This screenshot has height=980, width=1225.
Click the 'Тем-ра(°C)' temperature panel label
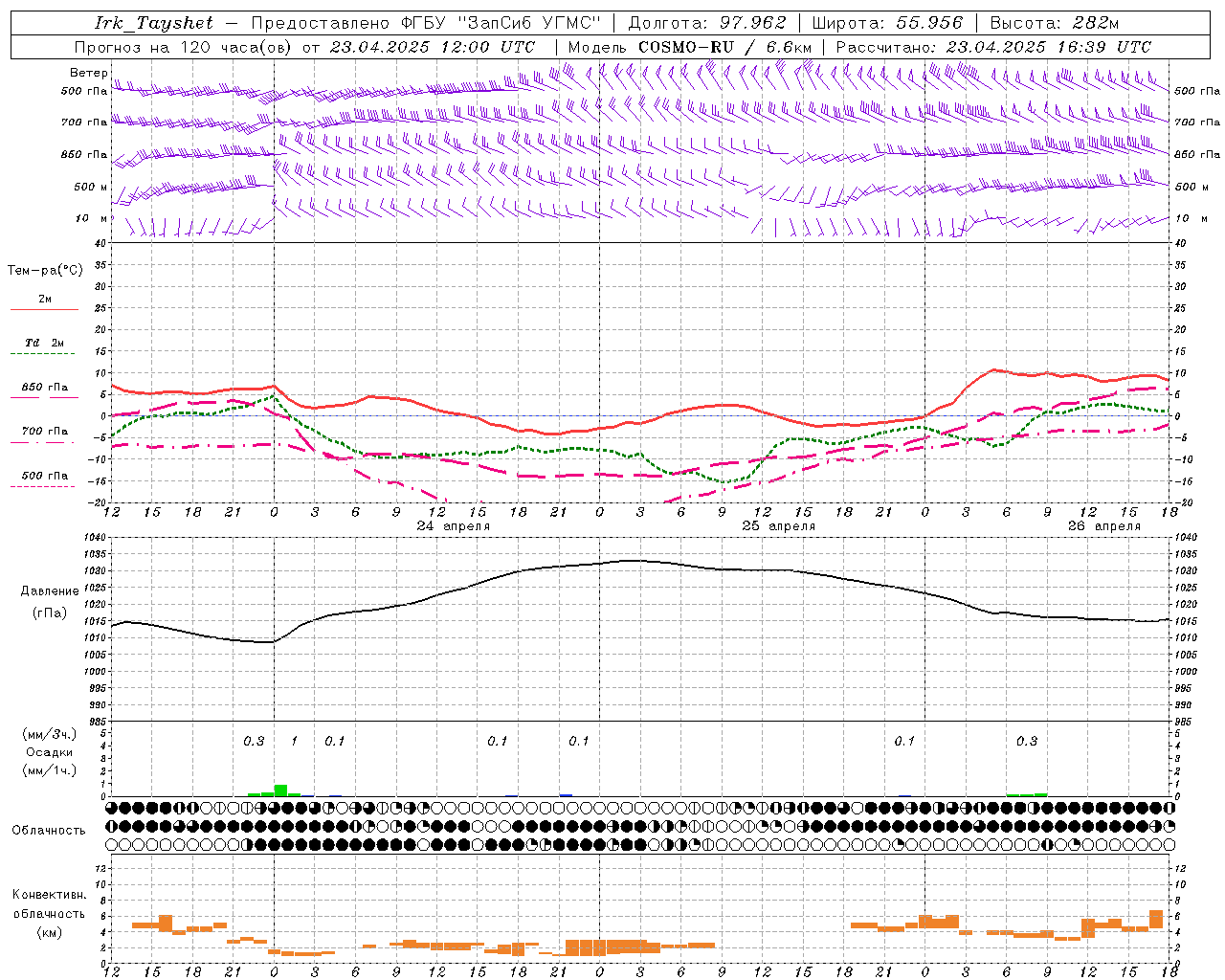pyautogui.click(x=45, y=271)
